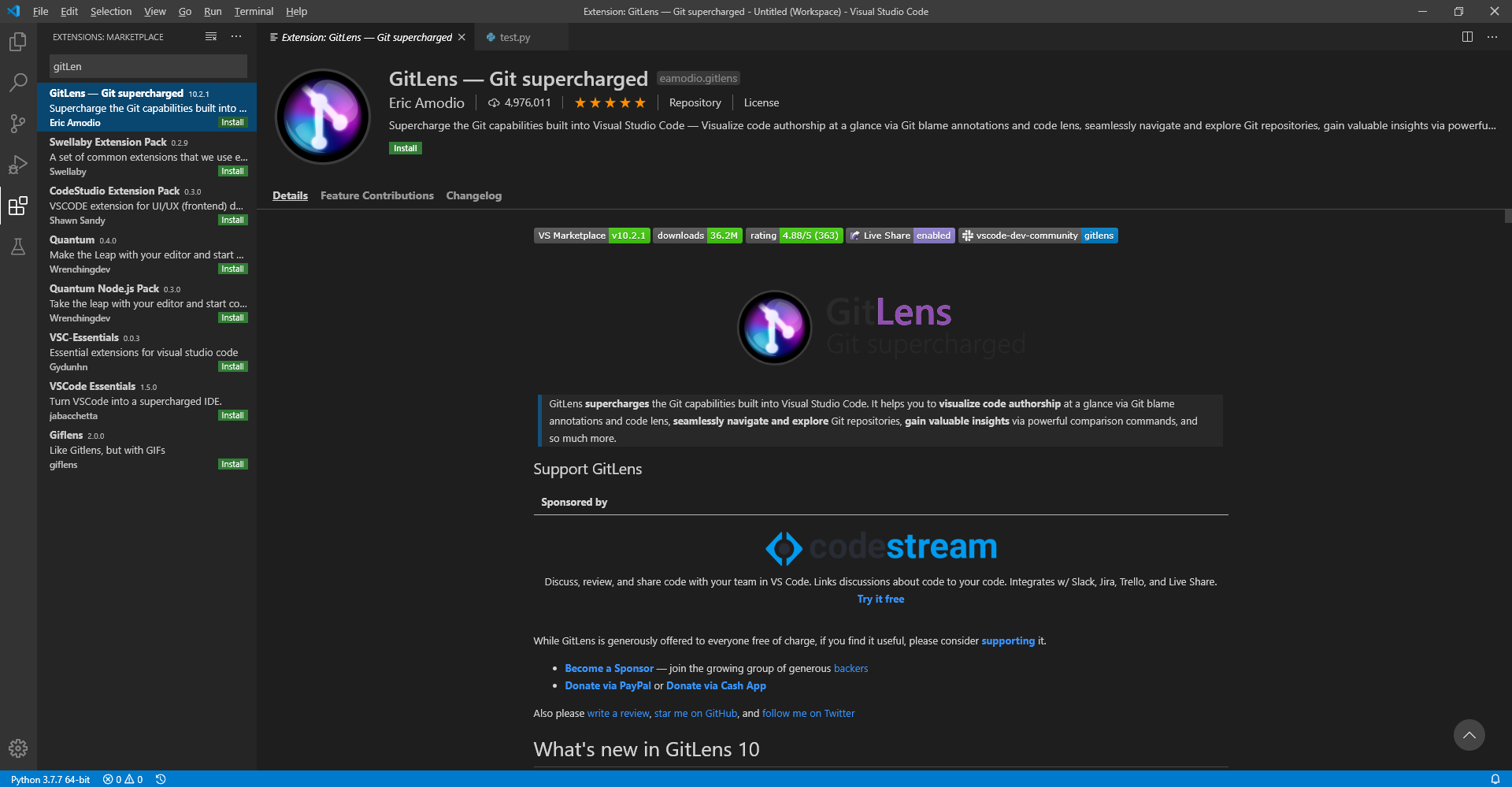1512x787 pixels.
Task: Open the Source Control view
Action: click(17, 124)
